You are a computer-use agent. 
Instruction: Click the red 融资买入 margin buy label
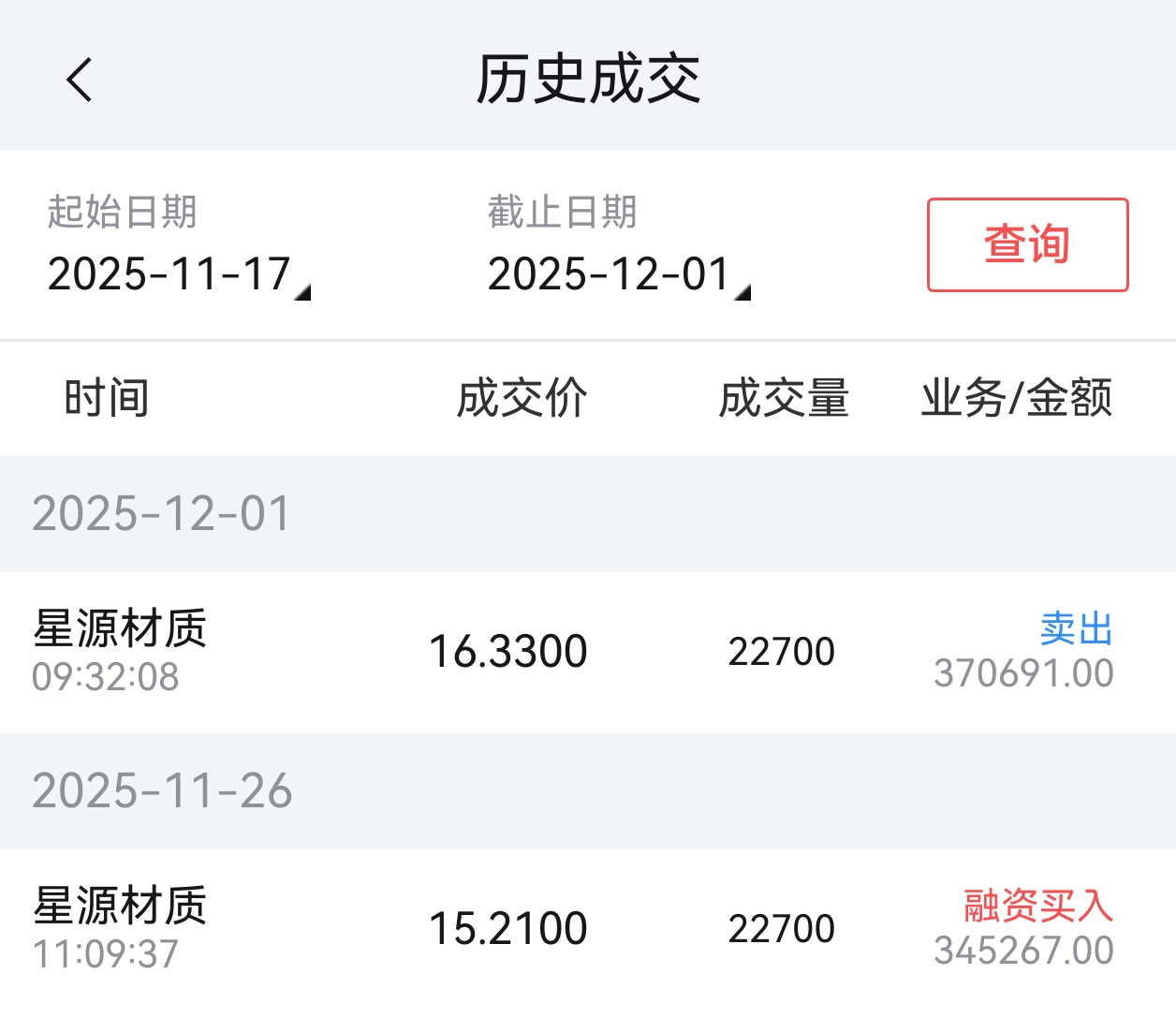coord(1038,906)
